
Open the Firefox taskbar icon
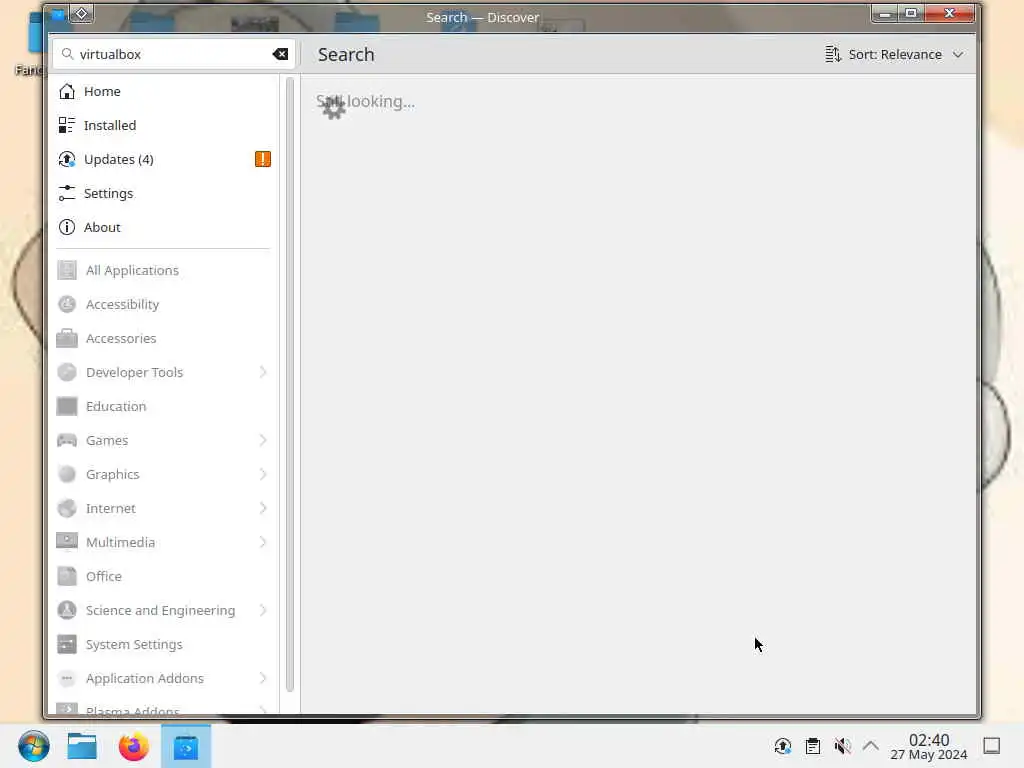[133, 746]
